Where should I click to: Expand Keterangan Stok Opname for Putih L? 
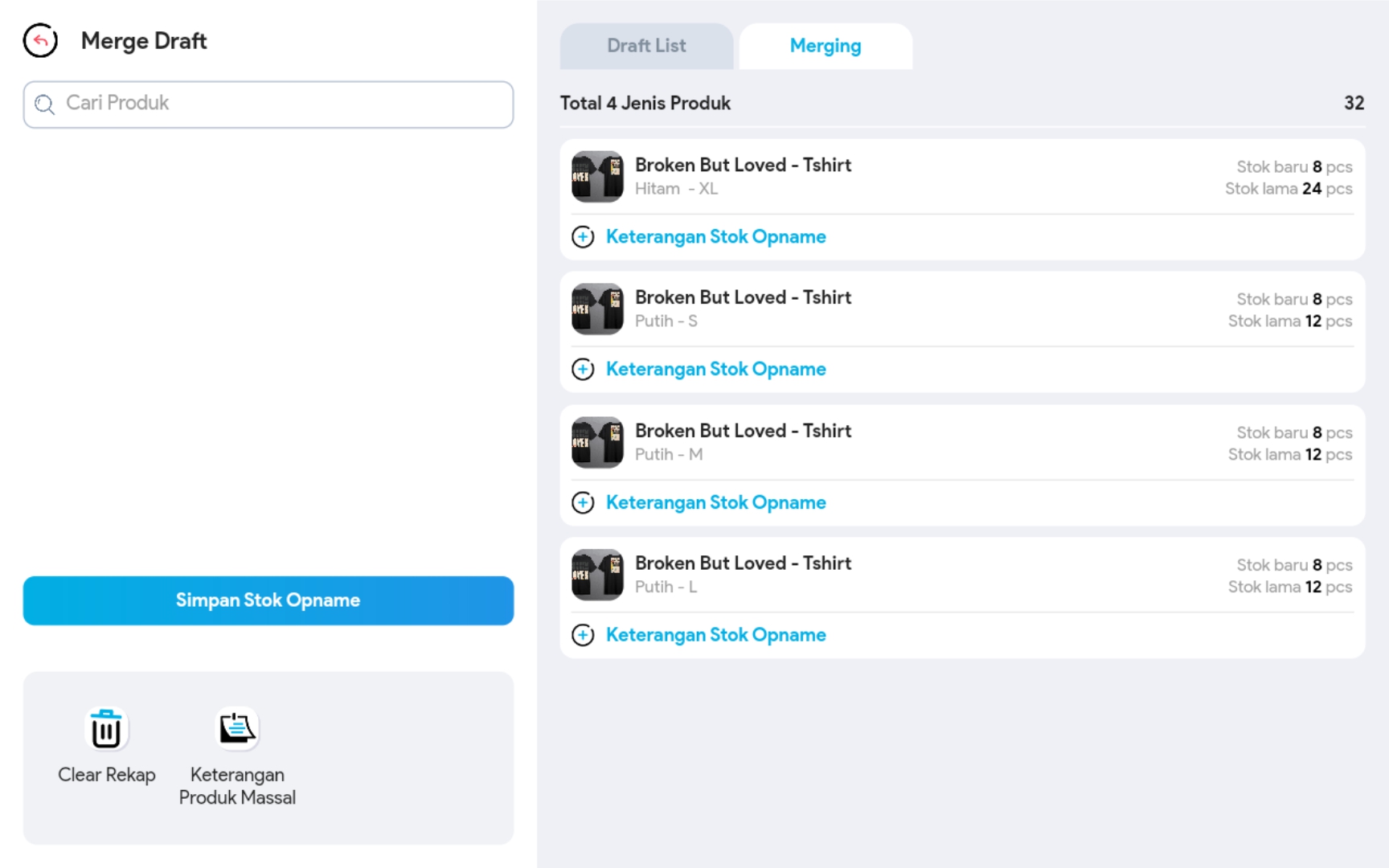click(715, 636)
